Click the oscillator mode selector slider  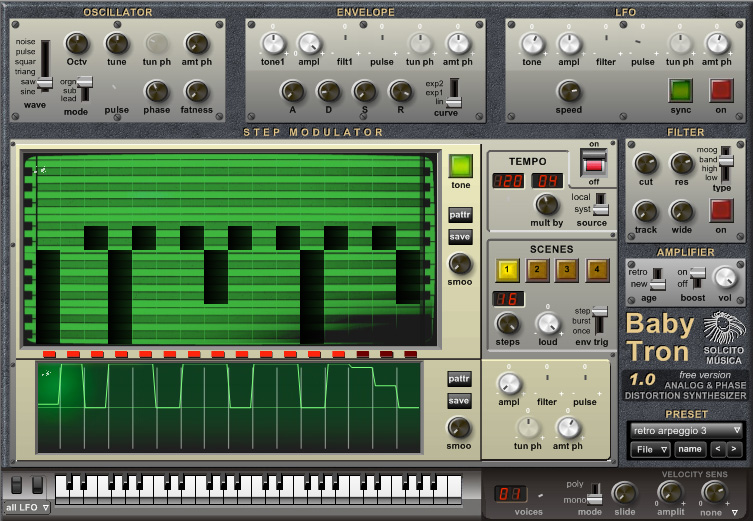pyautogui.click(x=85, y=89)
